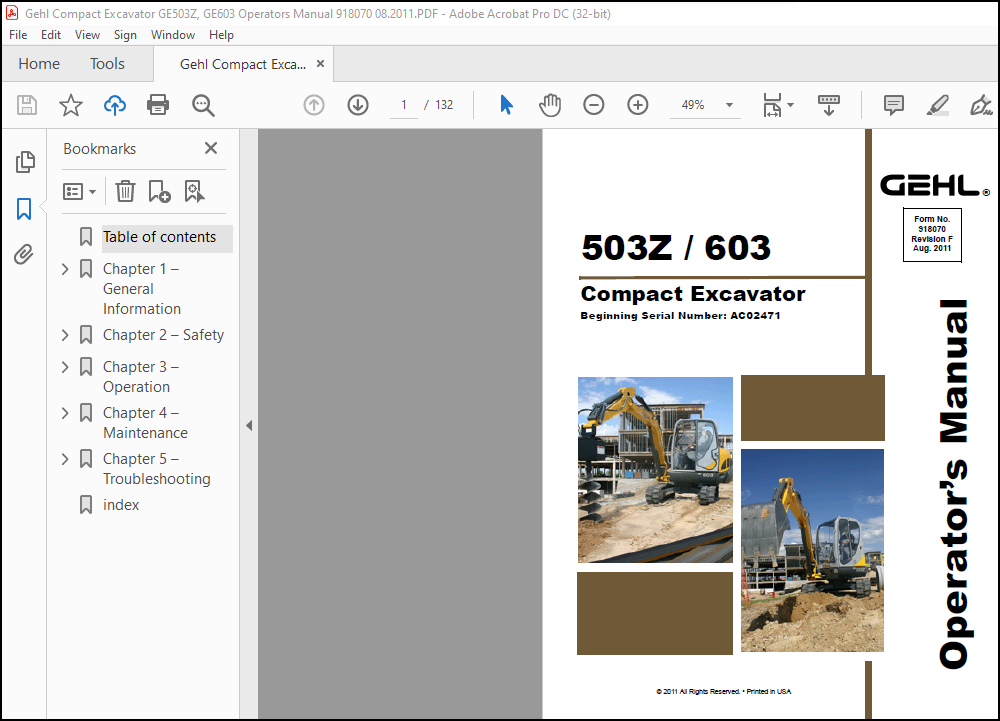Screen dimensions: 1000x721
Task: Find current bookmark icon
Action: [195, 191]
